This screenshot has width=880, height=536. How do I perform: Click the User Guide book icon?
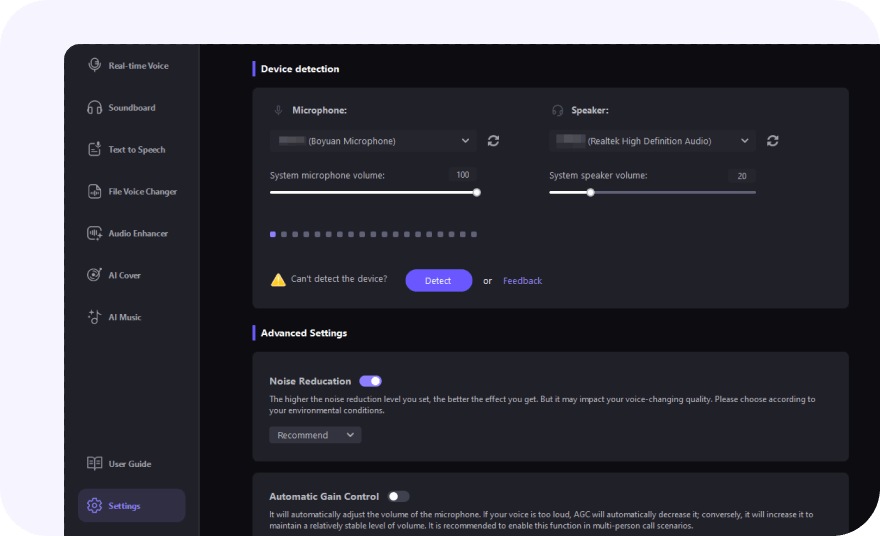click(94, 464)
